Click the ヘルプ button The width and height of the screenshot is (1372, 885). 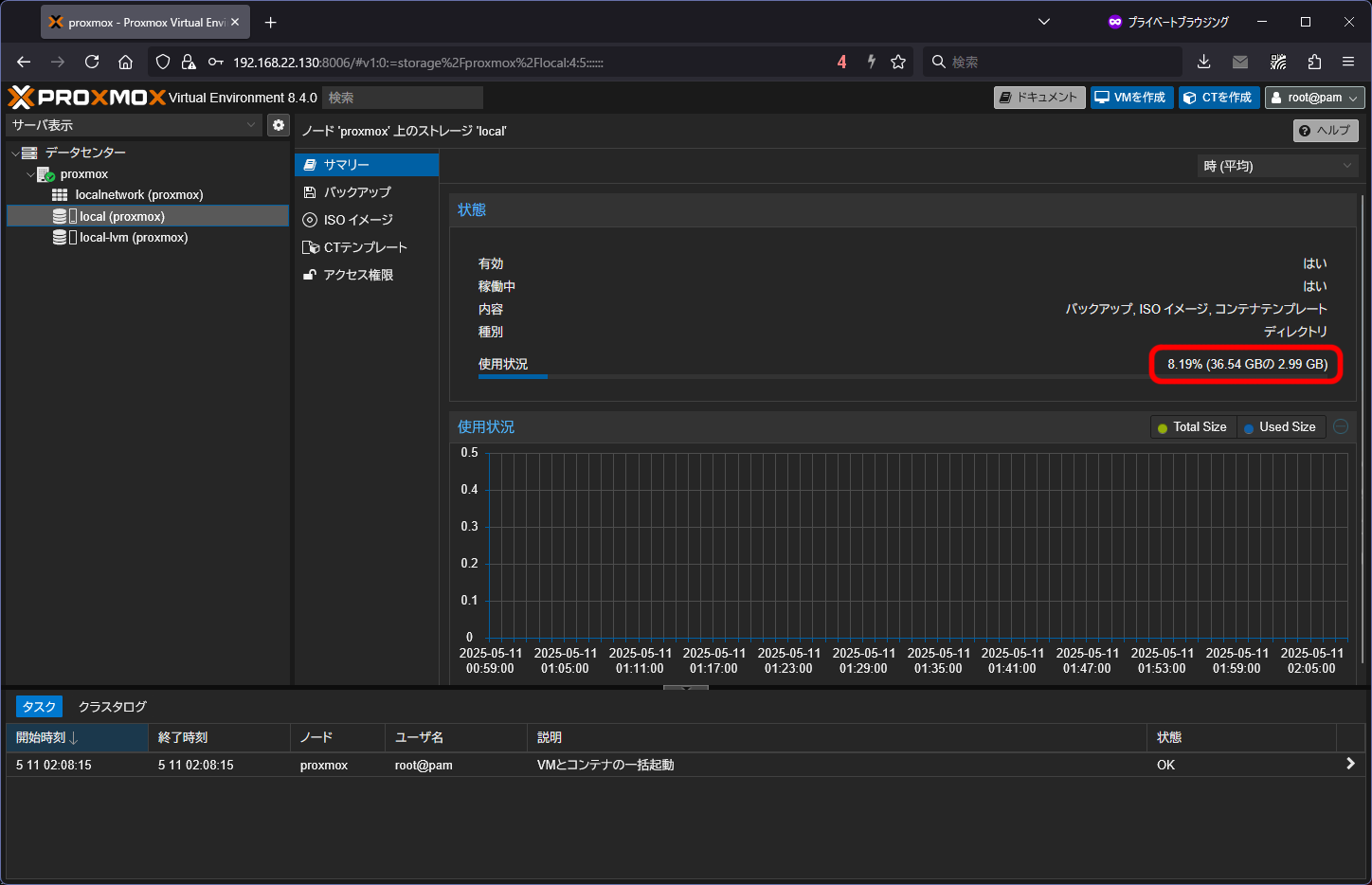pos(1326,131)
